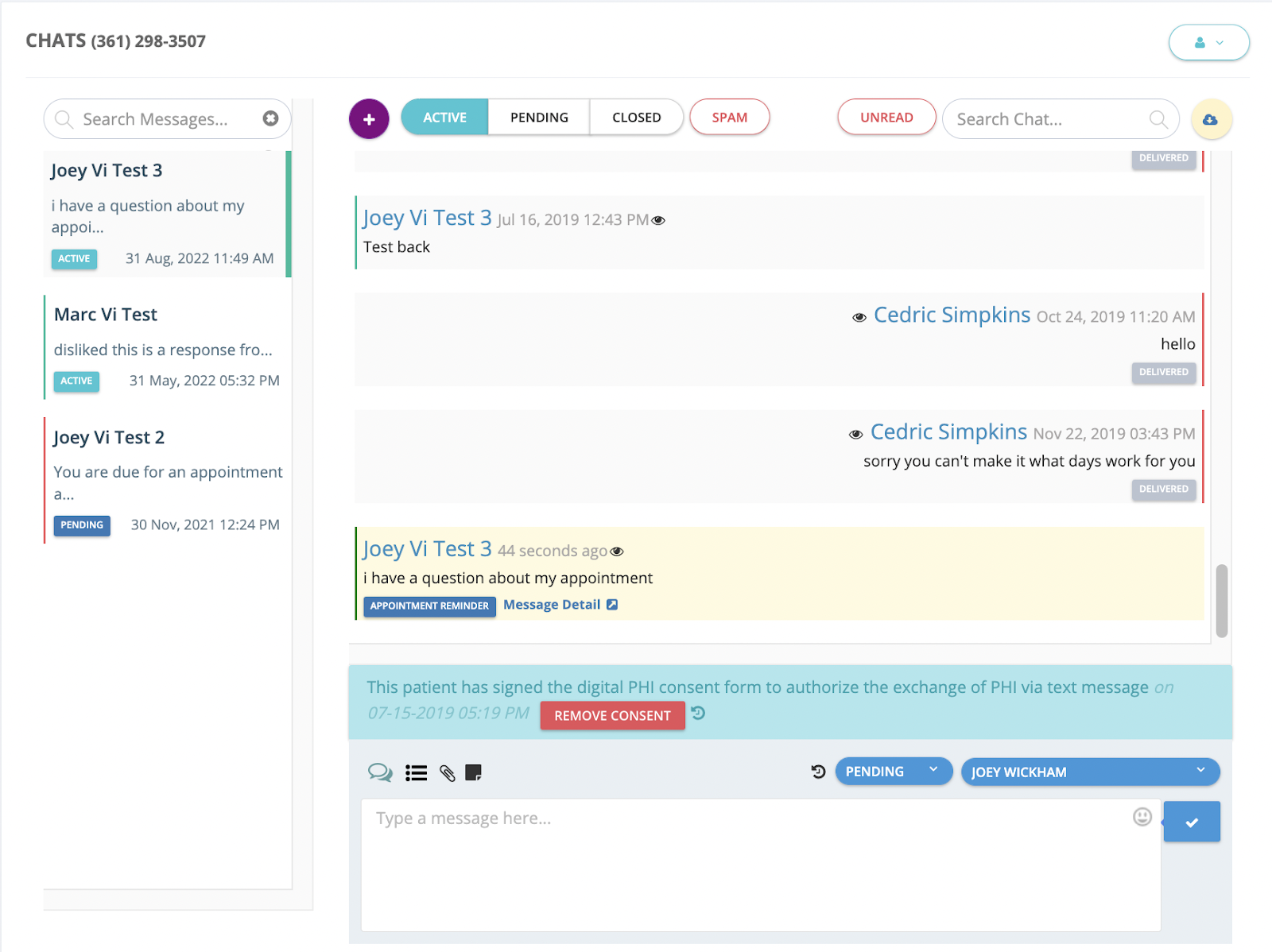Open notes using the sticky note icon
This screenshot has width=1272, height=952.
(x=475, y=772)
